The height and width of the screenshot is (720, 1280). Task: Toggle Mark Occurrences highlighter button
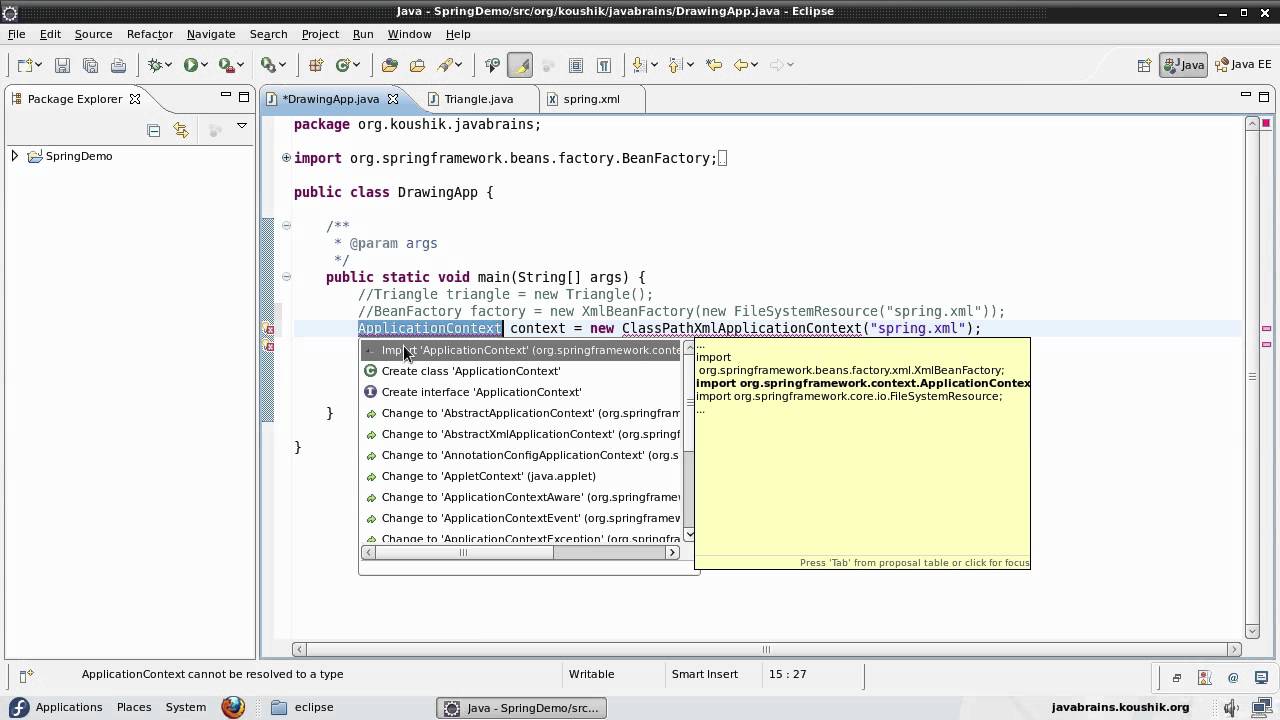pos(520,65)
